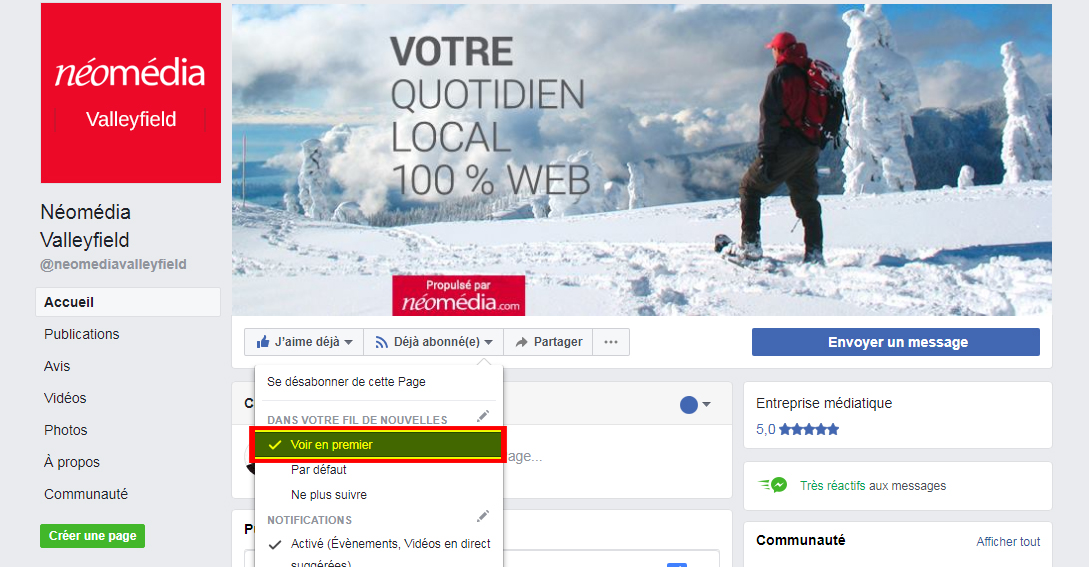Open the J'aime déjà dropdown

[304, 342]
